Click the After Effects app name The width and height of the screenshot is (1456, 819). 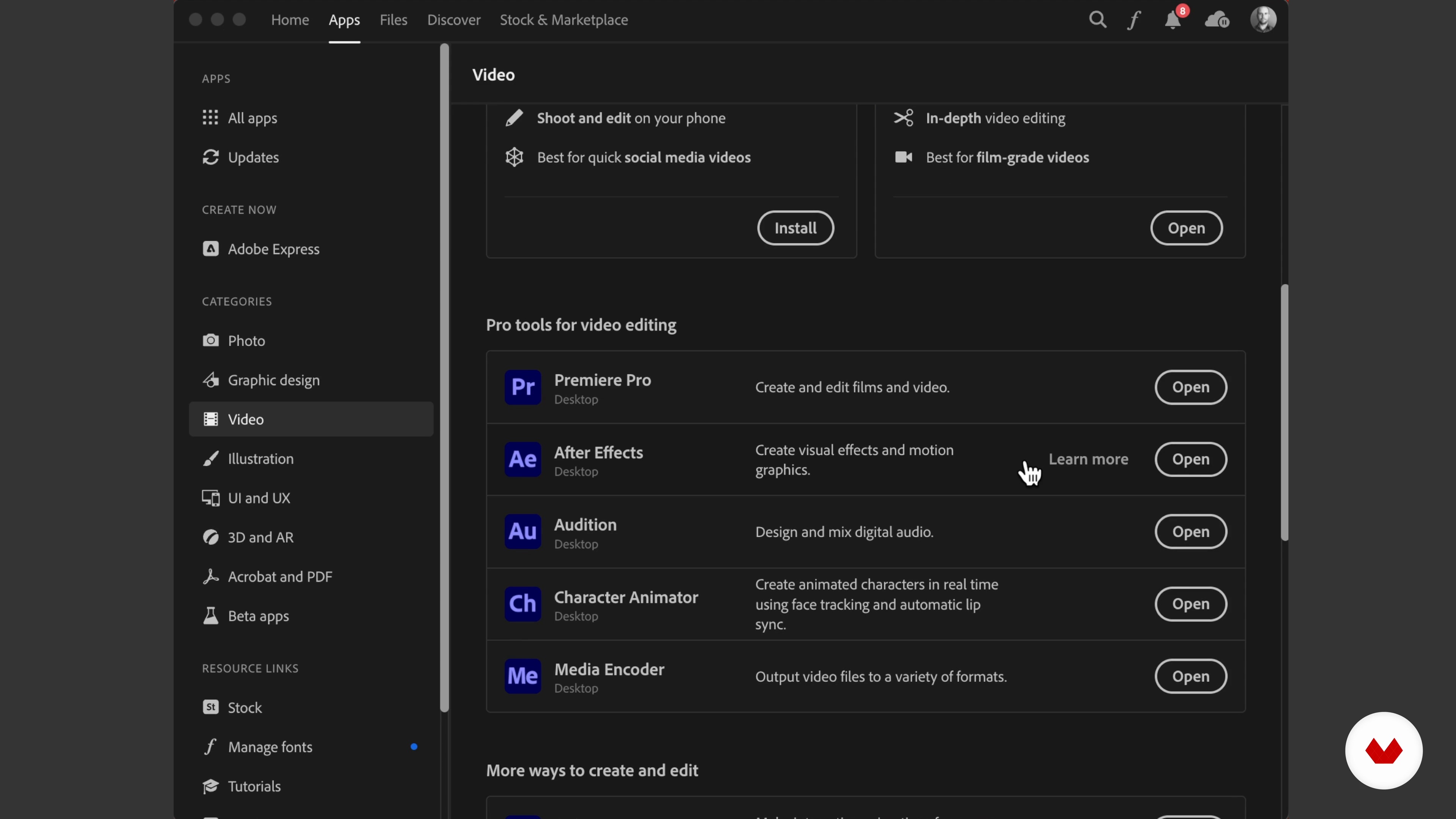point(599,452)
